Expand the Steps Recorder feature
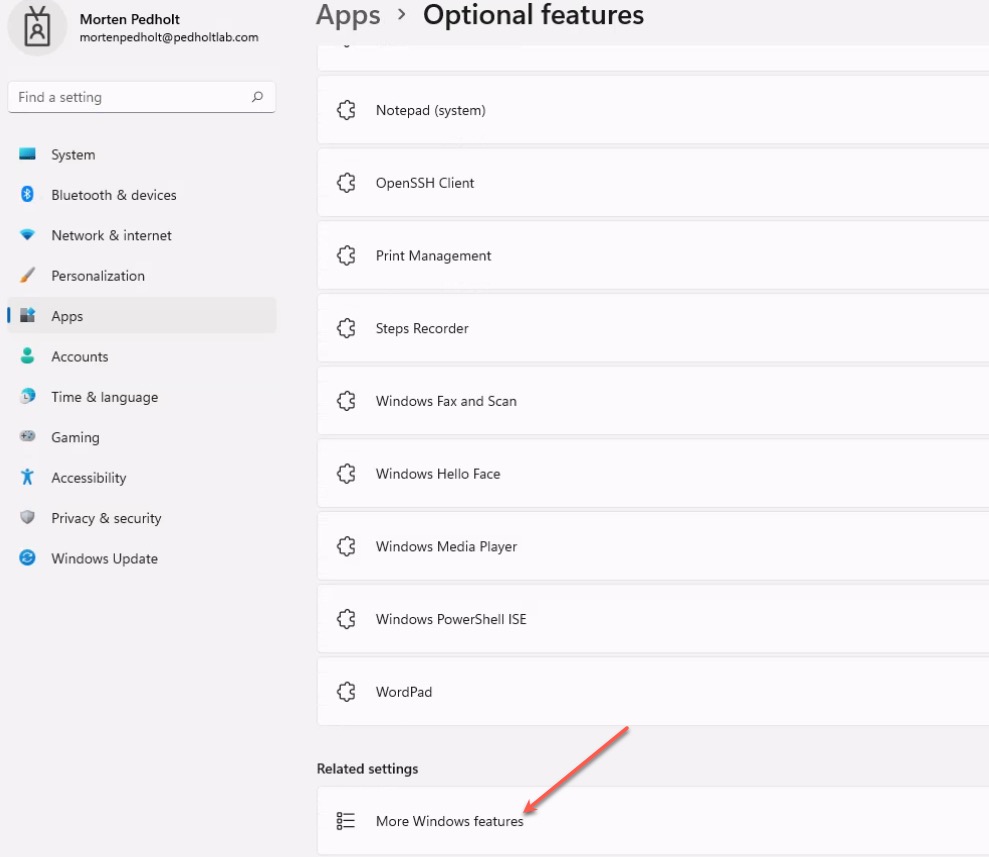The image size is (989, 857). pos(653,328)
